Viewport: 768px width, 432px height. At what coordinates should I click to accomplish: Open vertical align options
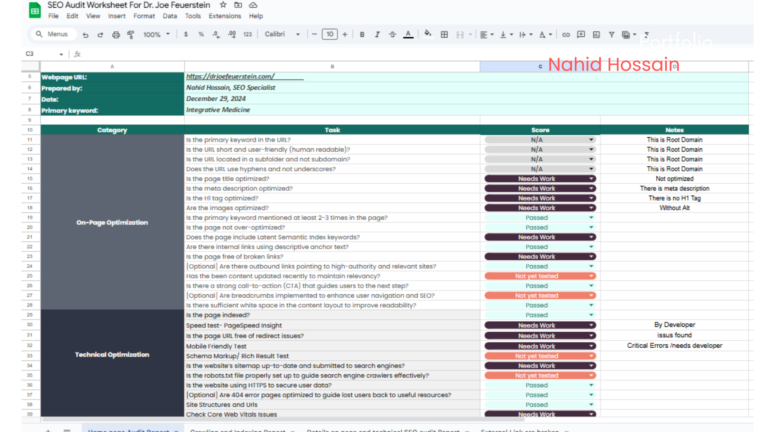(506, 35)
